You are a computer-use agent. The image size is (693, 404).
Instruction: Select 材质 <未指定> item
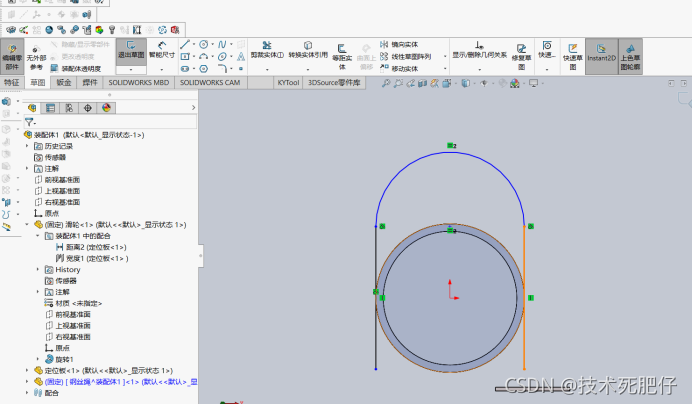tap(73, 303)
